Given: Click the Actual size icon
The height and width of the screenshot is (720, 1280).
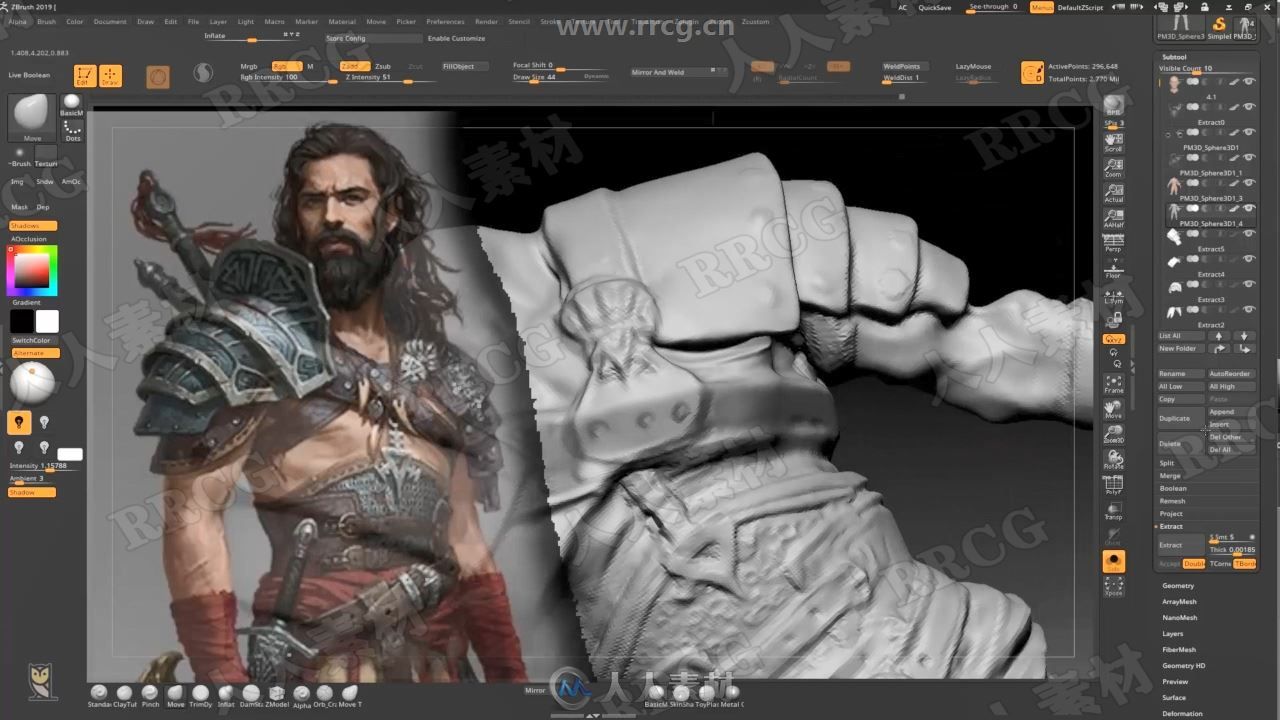Looking at the screenshot, I should tap(1113, 193).
